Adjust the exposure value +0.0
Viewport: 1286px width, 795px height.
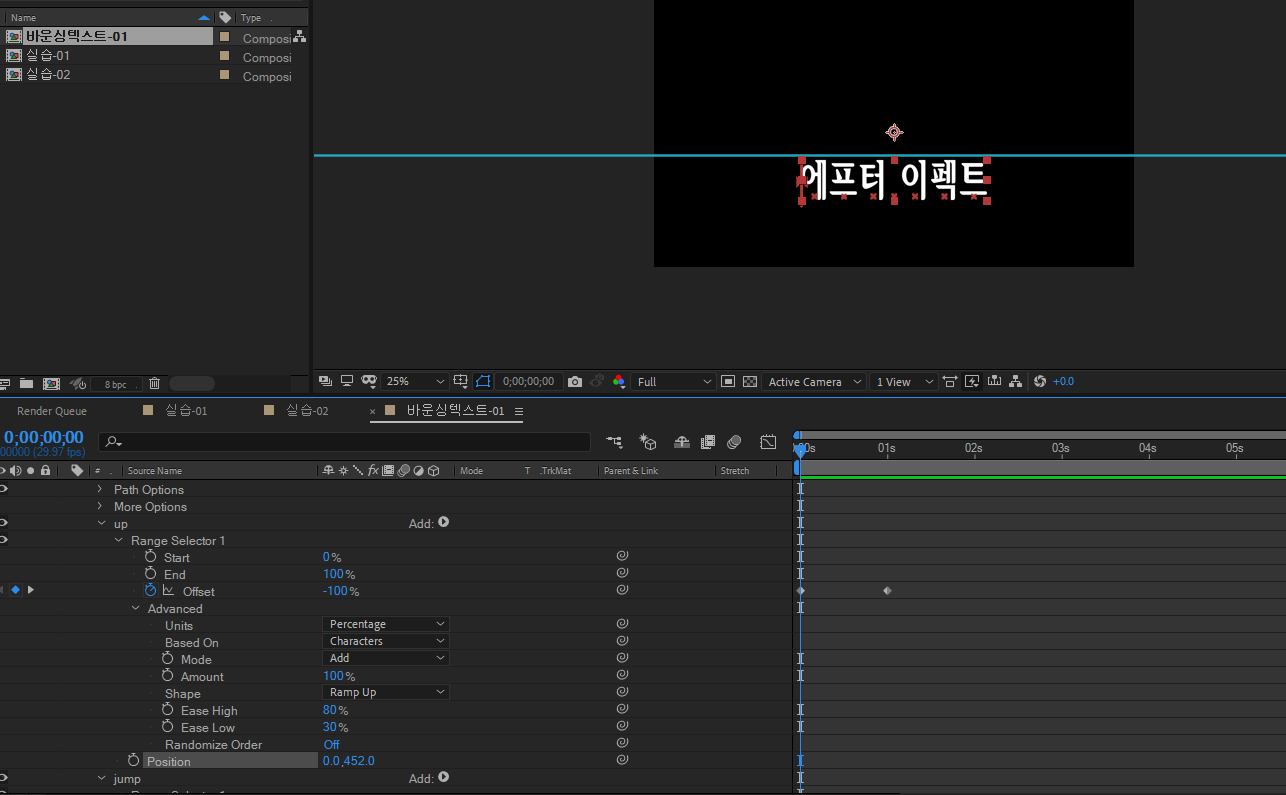click(1063, 382)
